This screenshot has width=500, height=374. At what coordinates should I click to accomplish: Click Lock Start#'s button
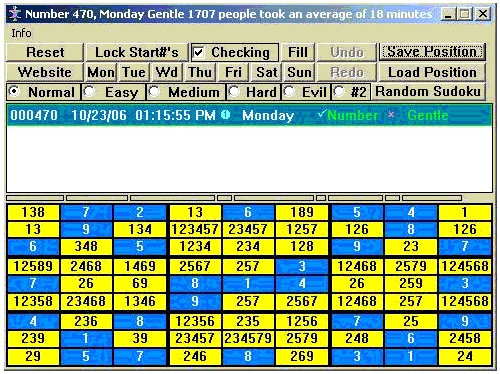[137, 52]
